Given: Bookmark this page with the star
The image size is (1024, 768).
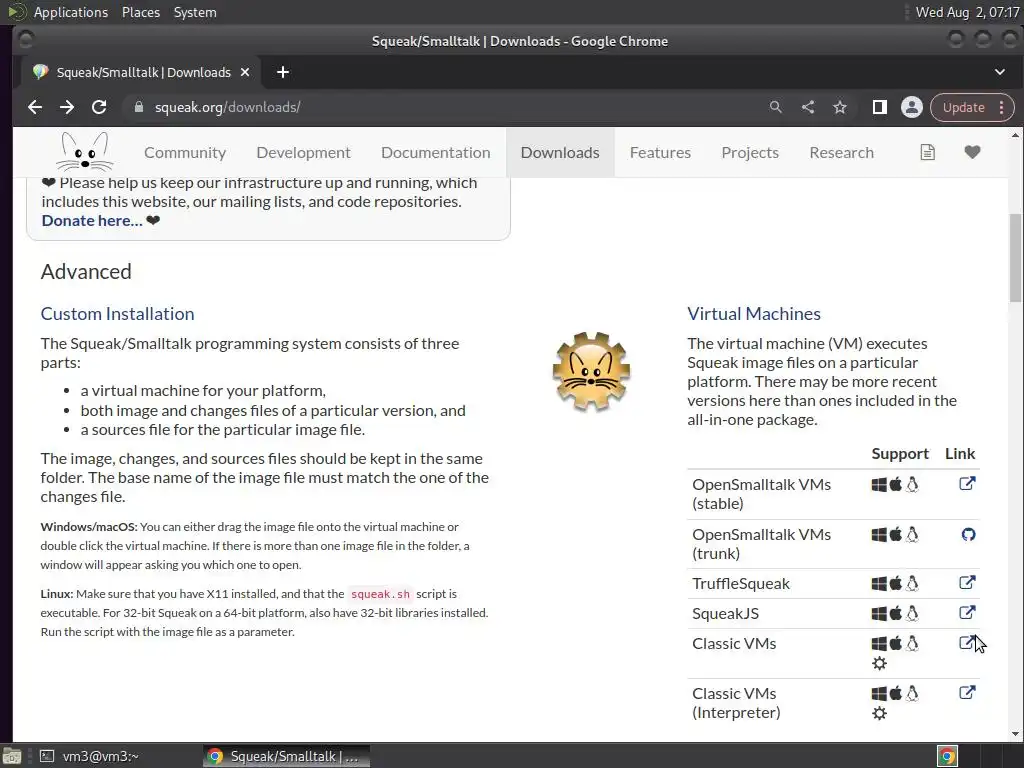Looking at the screenshot, I should 840,107.
